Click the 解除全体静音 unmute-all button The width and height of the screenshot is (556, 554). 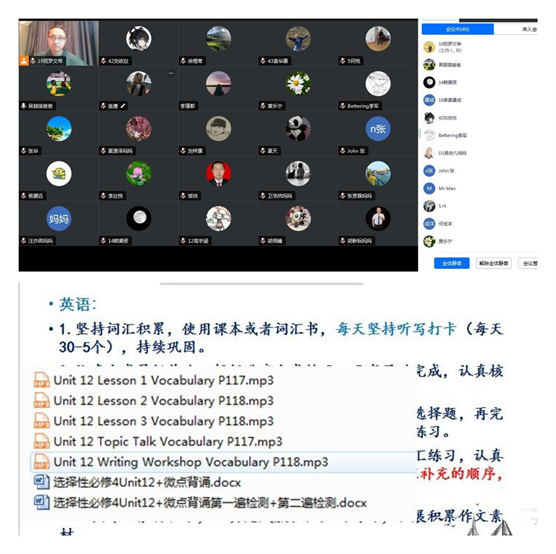pyautogui.click(x=494, y=263)
